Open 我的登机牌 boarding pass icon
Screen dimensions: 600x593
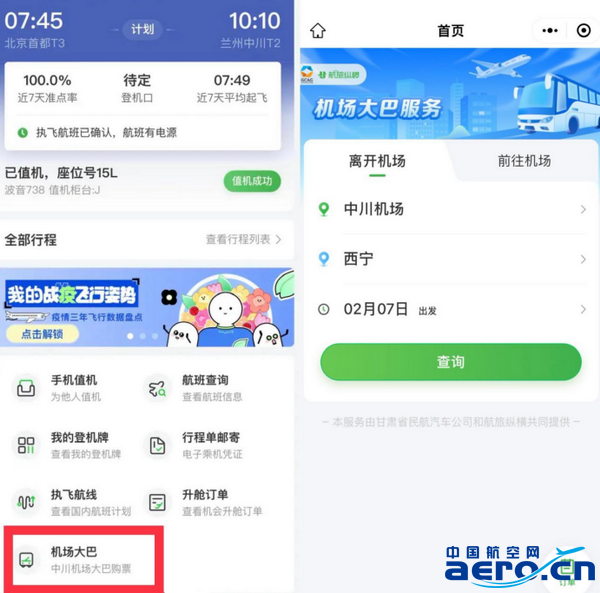(26, 445)
